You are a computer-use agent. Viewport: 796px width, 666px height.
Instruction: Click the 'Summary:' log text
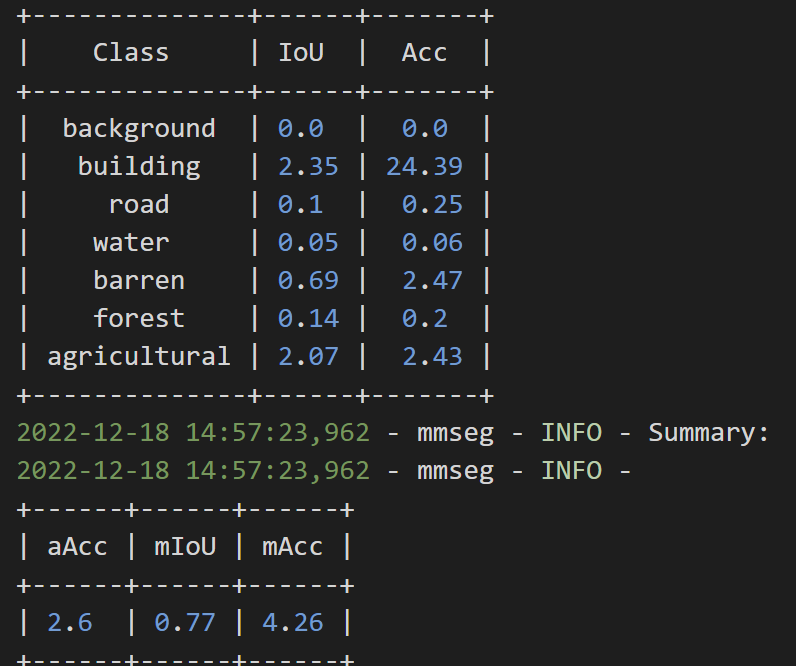[x=709, y=433]
